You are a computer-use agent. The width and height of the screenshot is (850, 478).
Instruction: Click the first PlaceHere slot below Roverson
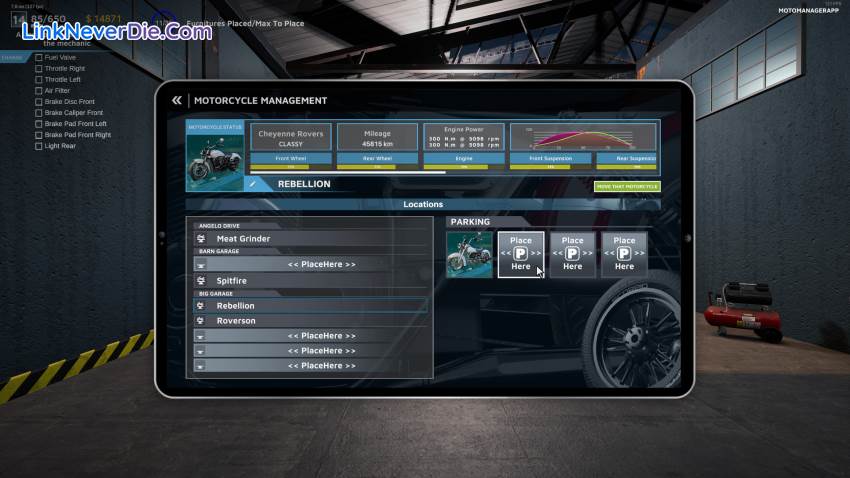point(321,336)
